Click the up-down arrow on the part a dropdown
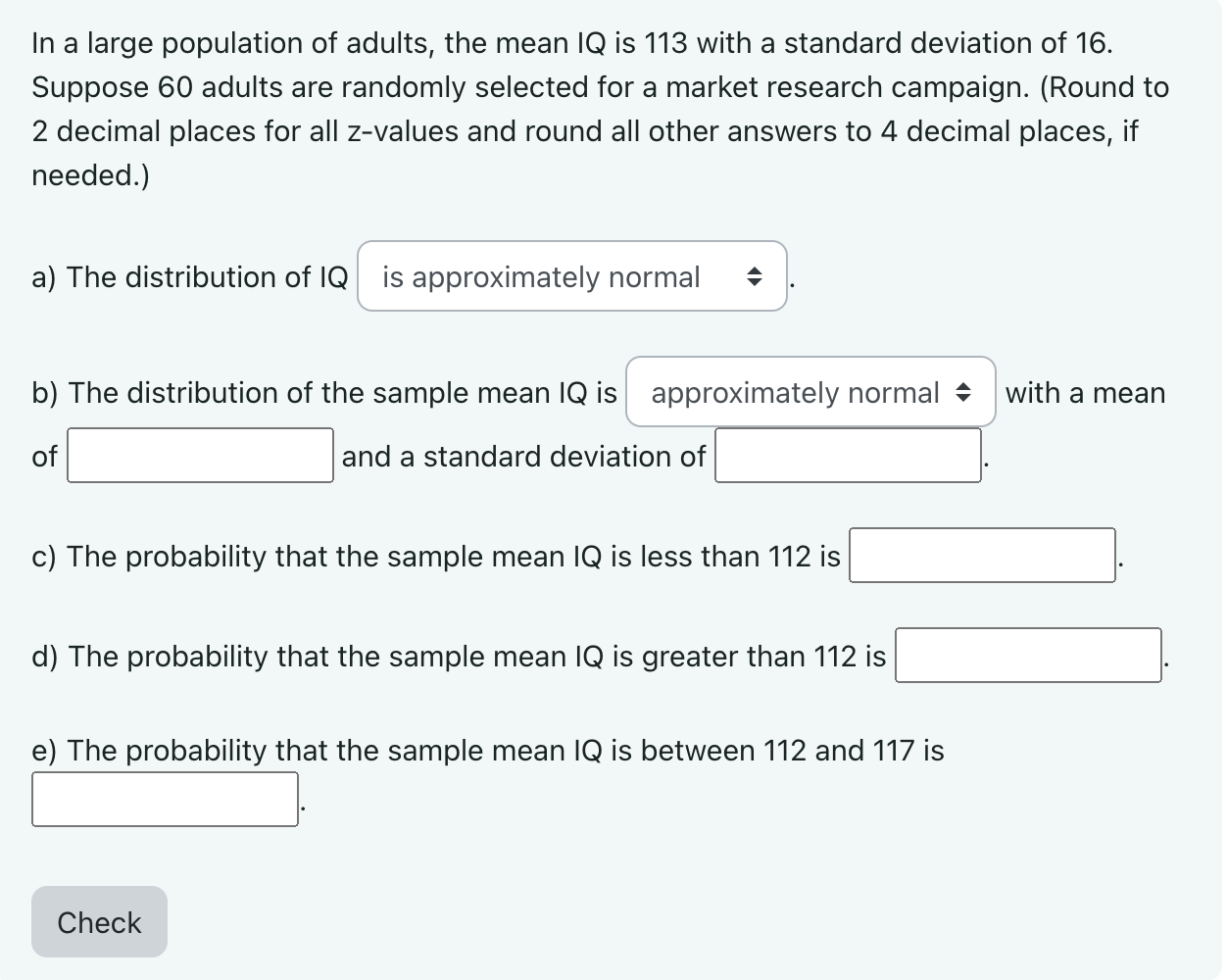Viewport: 1227px width, 980px height. tap(753, 277)
